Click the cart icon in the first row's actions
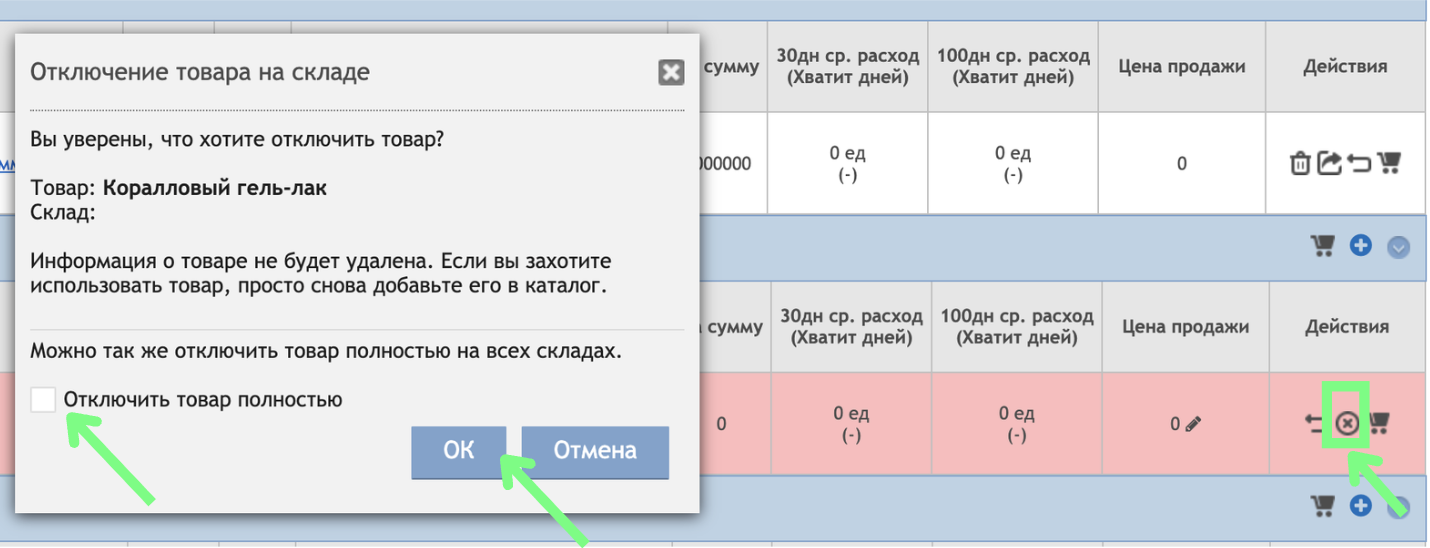Screen dimensions: 1430x548 point(1388,163)
